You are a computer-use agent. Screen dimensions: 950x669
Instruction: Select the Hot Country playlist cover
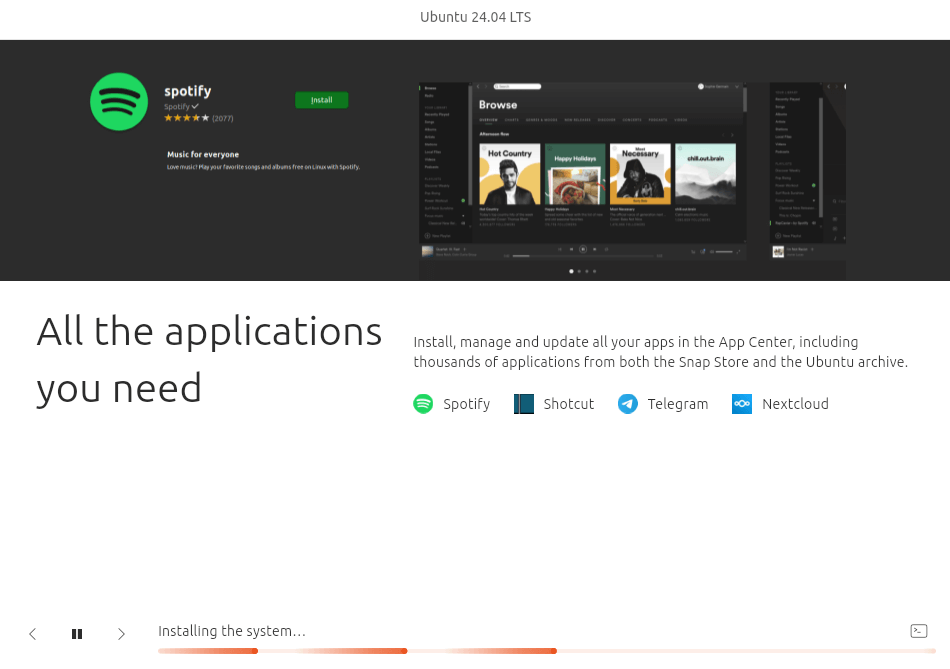click(510, 175)
